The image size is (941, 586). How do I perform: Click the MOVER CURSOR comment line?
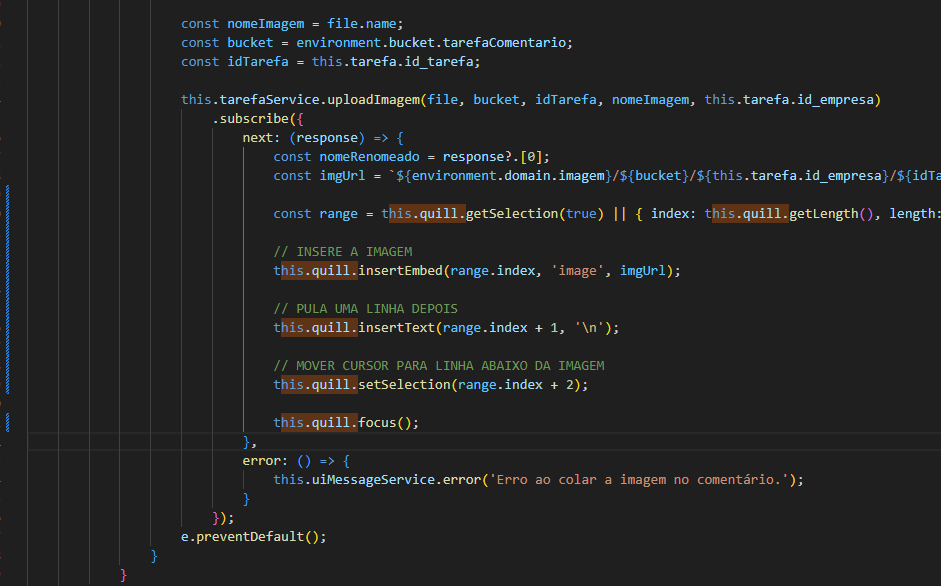click(x=438, y=365)
